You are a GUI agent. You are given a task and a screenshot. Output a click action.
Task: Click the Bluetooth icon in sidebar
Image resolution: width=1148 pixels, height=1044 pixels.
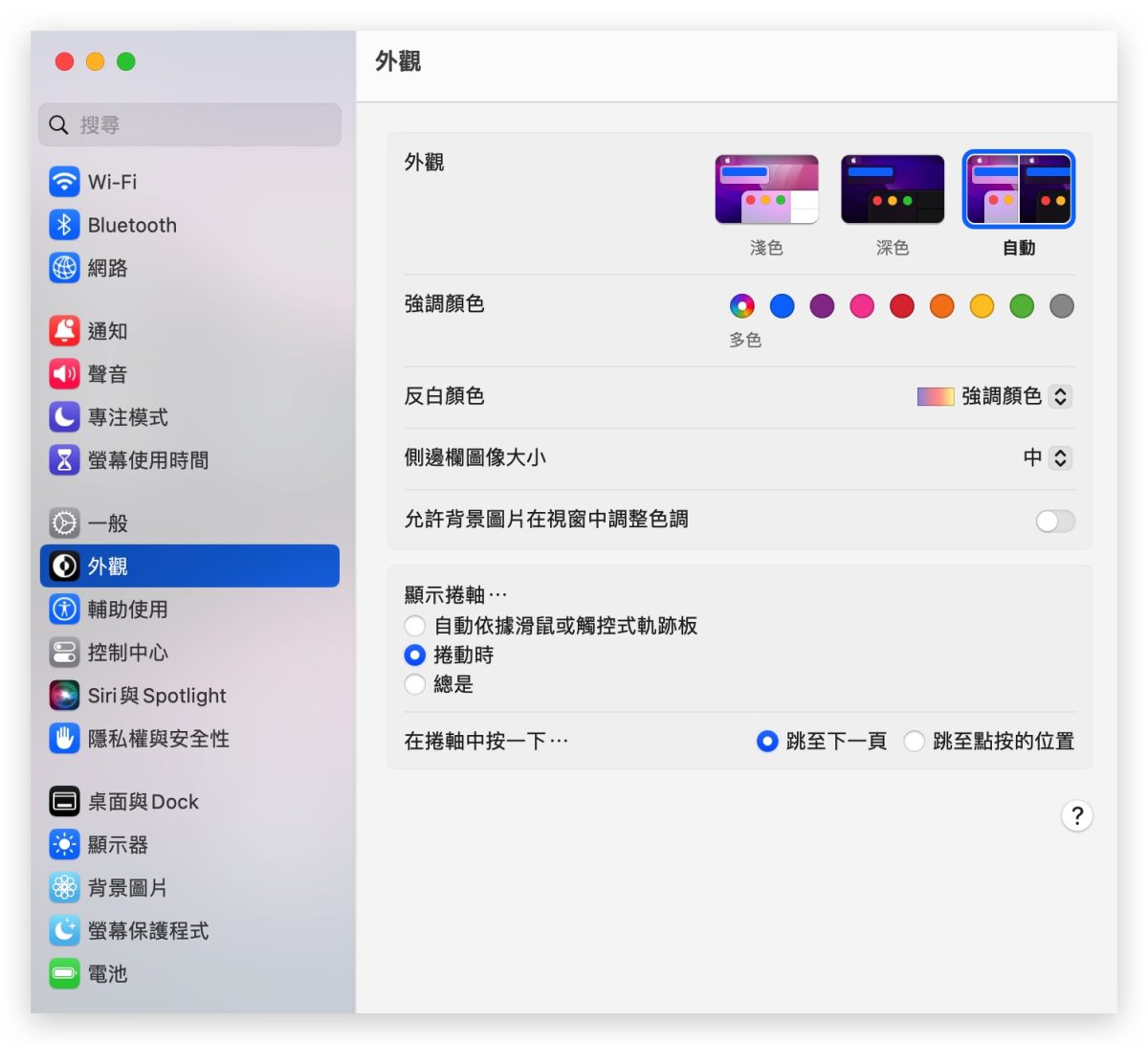point(64,225)
